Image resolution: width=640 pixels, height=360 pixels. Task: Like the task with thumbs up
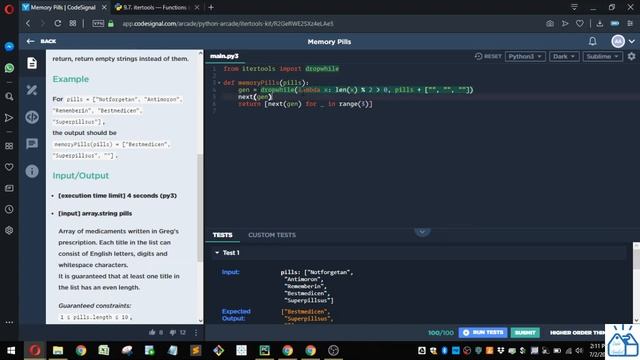[152, 333]
